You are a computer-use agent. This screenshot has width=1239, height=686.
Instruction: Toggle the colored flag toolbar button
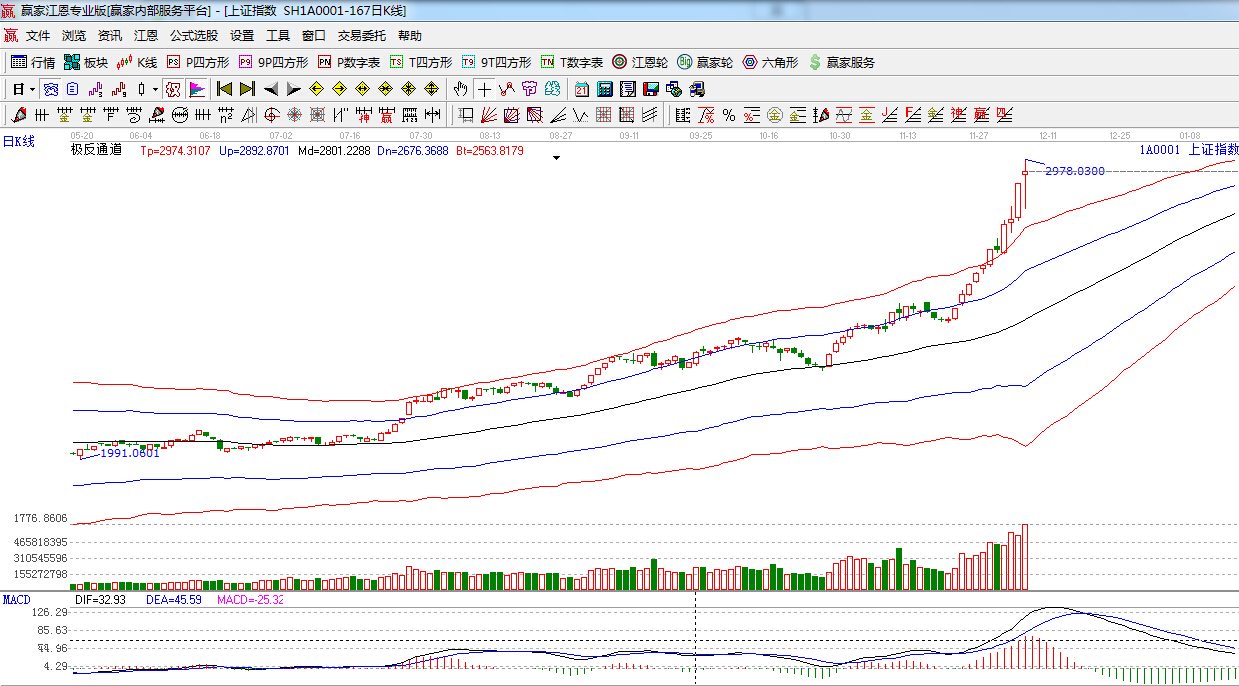(196, 89)
